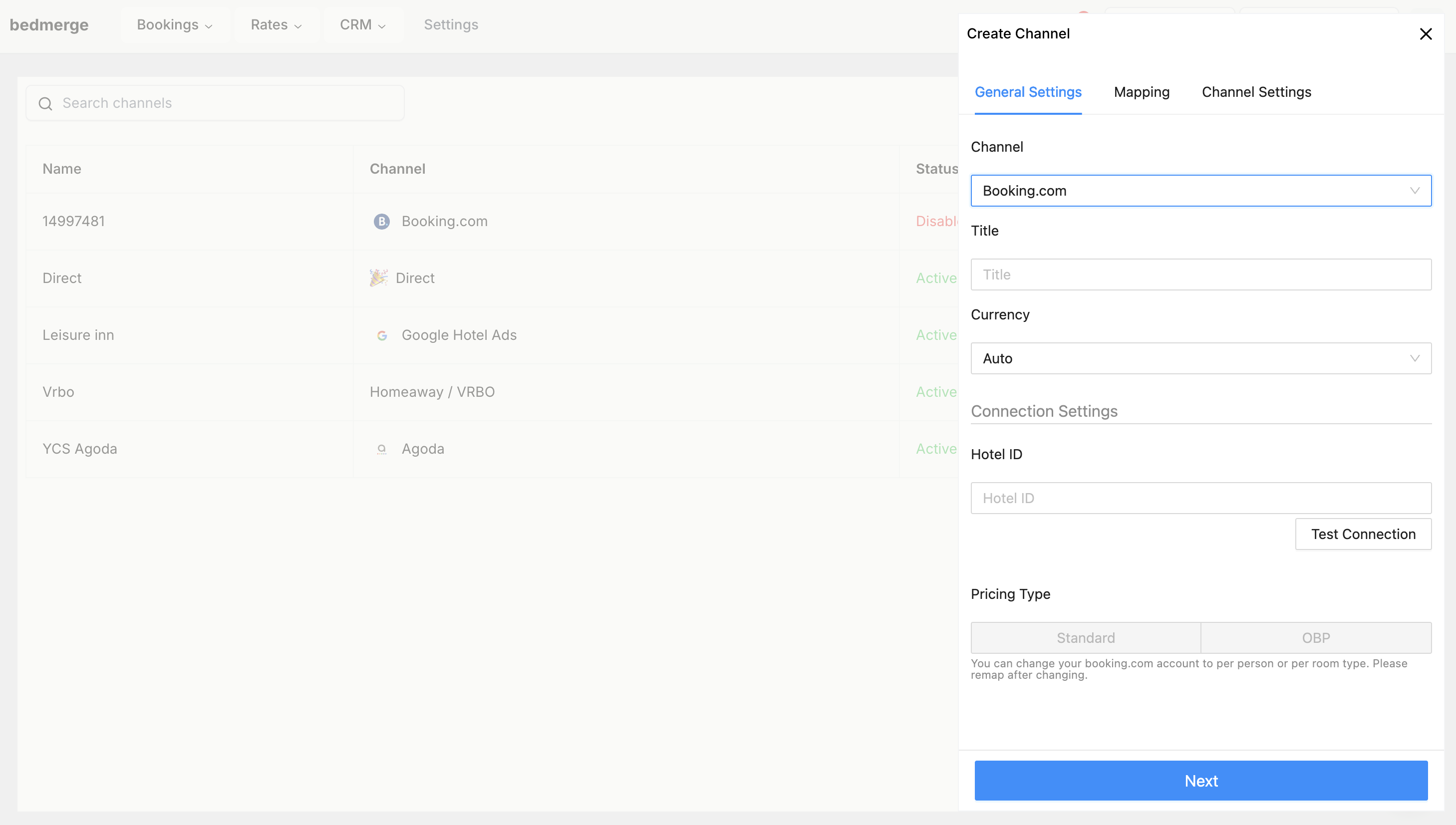Click the search magnifier icon

(45, 104)
